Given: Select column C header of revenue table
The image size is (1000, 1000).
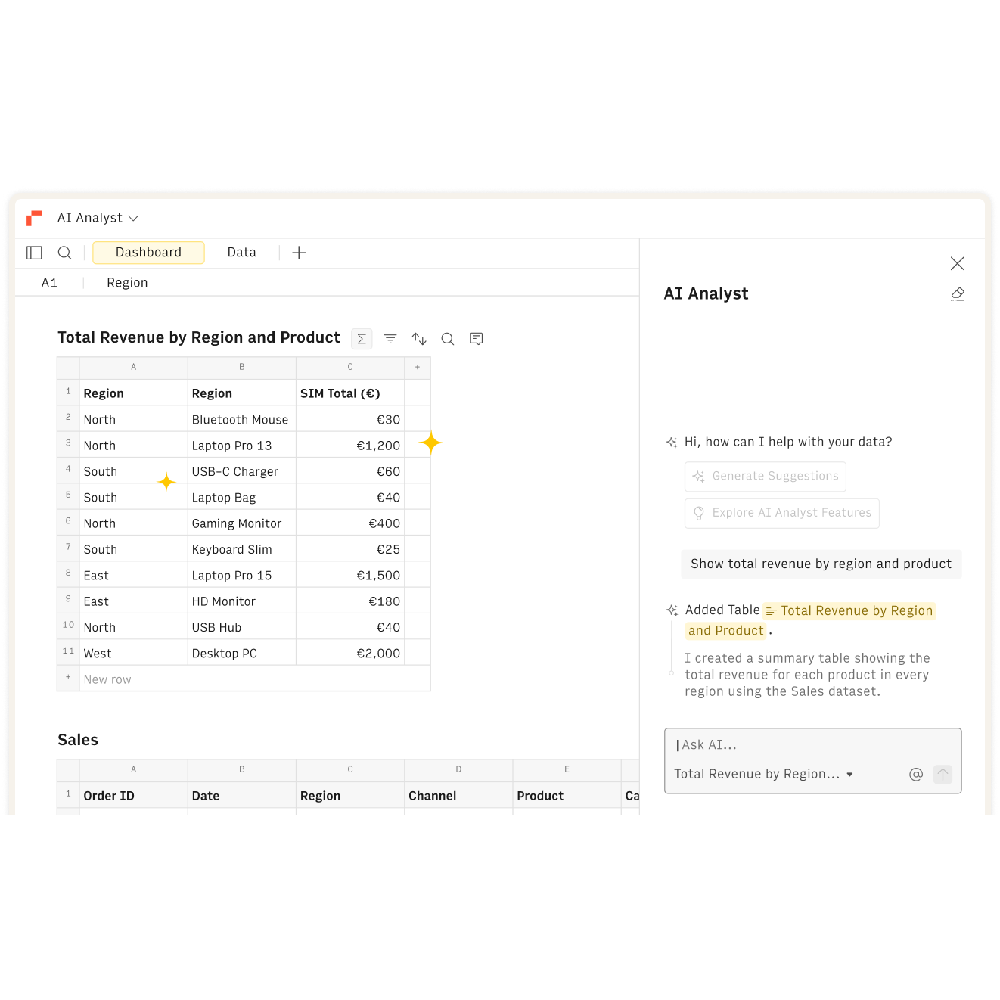Looking at the screenshot, I should (350, 367).
